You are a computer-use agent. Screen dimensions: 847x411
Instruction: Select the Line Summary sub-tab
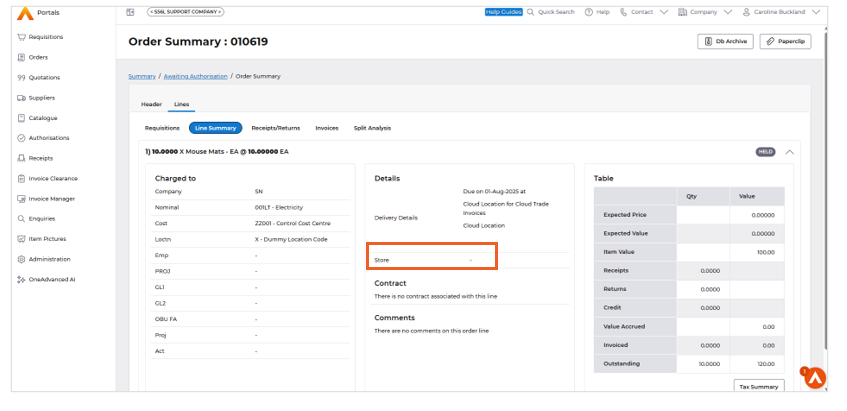tap(216, 129)
